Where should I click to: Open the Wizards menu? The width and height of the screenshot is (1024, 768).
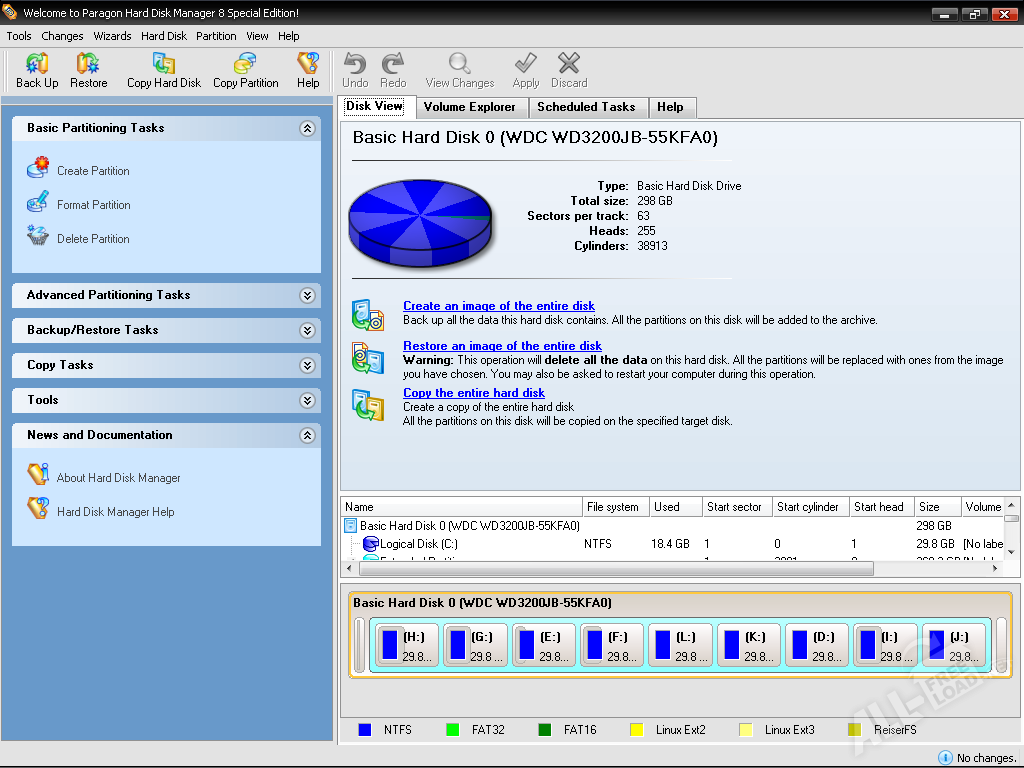coord(112,36)
